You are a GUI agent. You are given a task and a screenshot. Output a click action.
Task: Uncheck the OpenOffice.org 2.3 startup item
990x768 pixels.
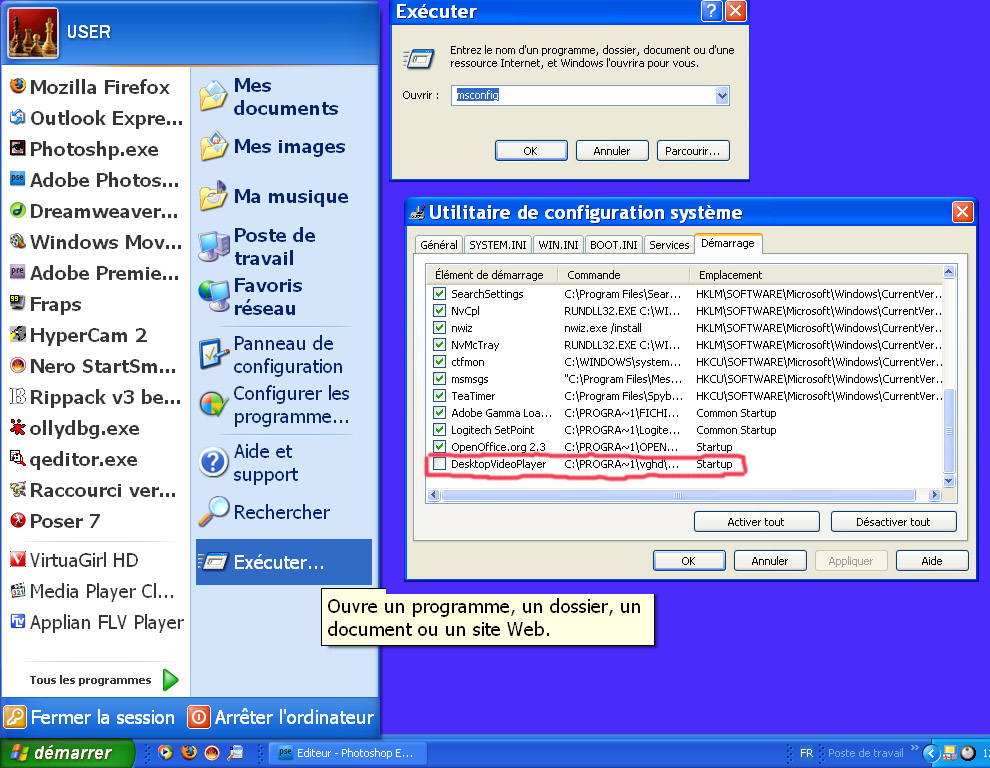(439, 447)
